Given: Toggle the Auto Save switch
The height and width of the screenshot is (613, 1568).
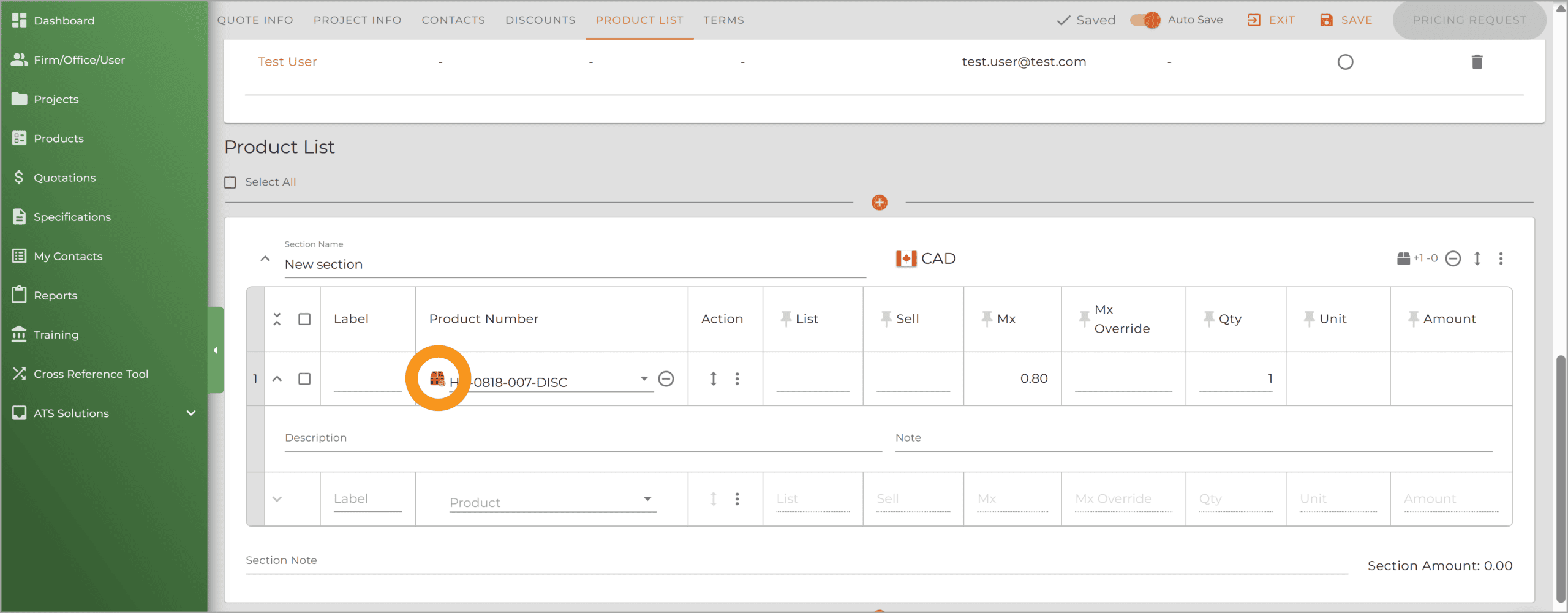Looking at the screenshot, I should 1145,20.
